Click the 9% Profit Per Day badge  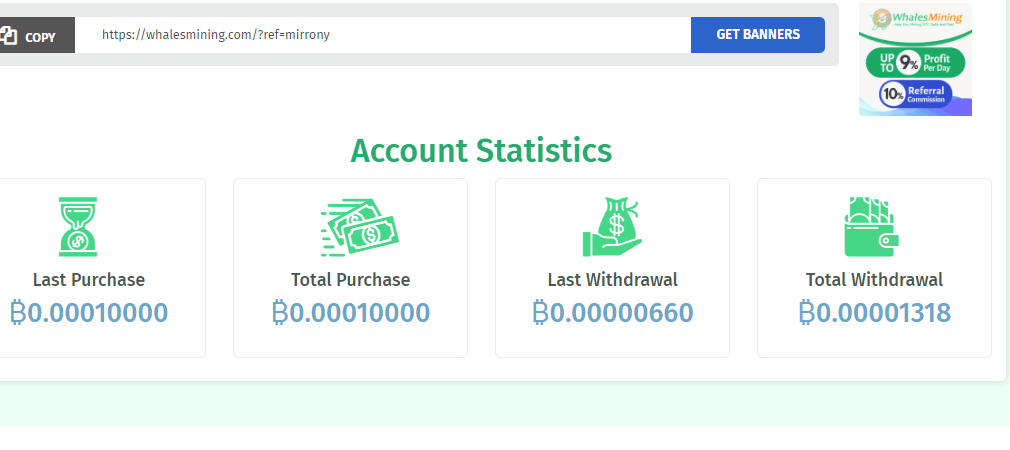(x=915, y=62)
